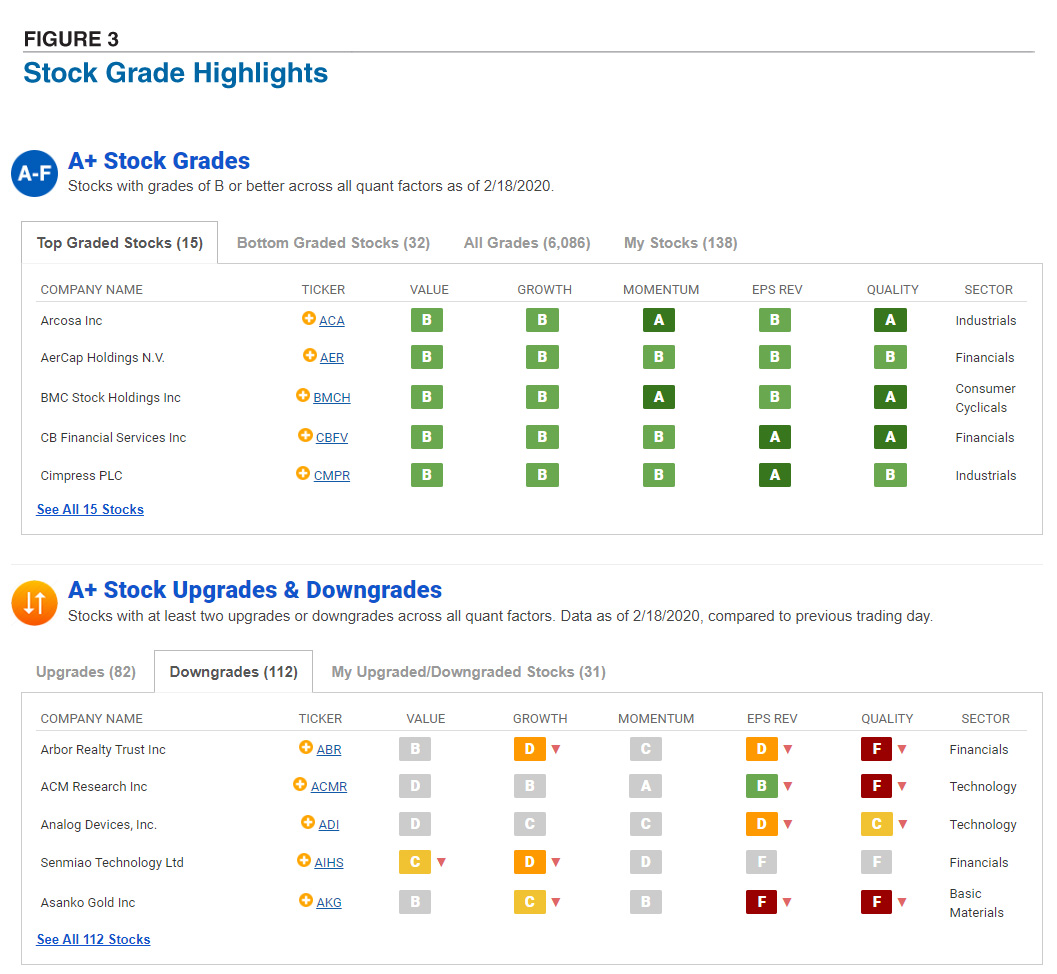Image resolution: width=1057 pixels, height=974 pixels.
Task: Open the ADI ticker link
Action: [x=329, y=824]
